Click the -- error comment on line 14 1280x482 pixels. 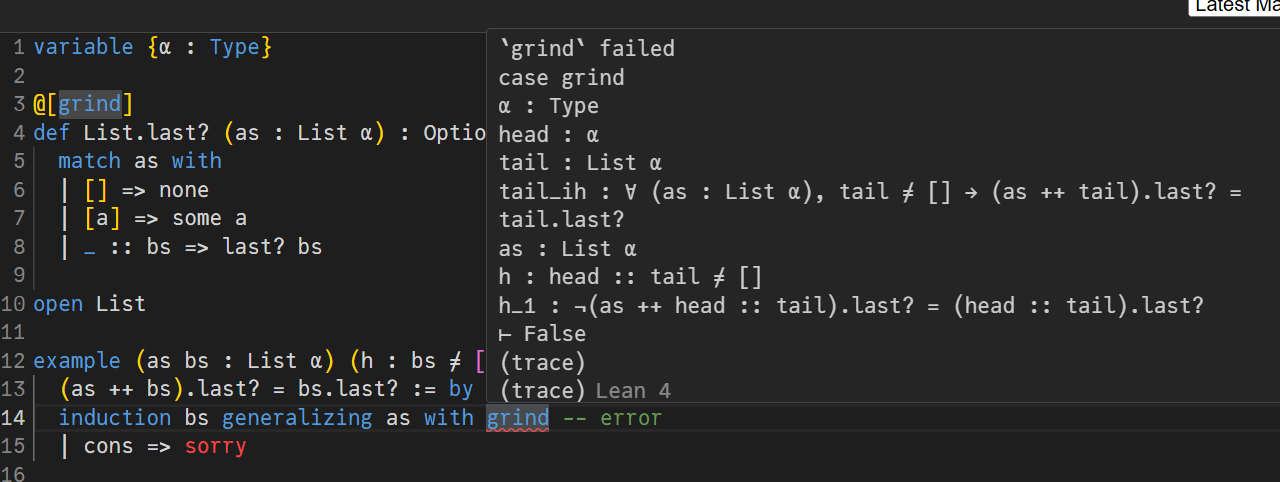[612, 418]
